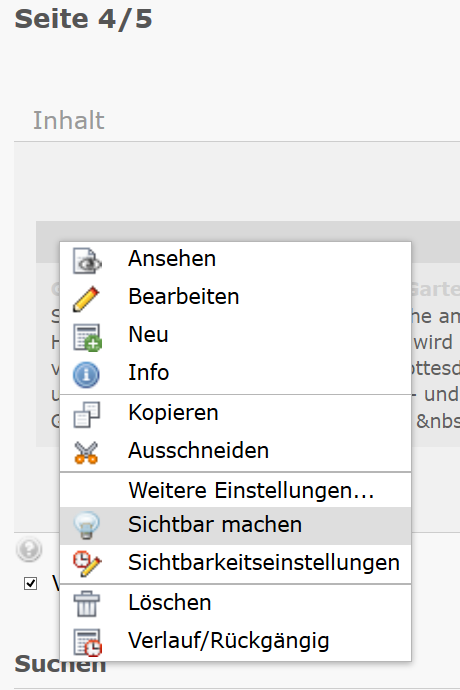
Task: Click the scissors icon for Ausschneiden
Action: click(86, 452)
